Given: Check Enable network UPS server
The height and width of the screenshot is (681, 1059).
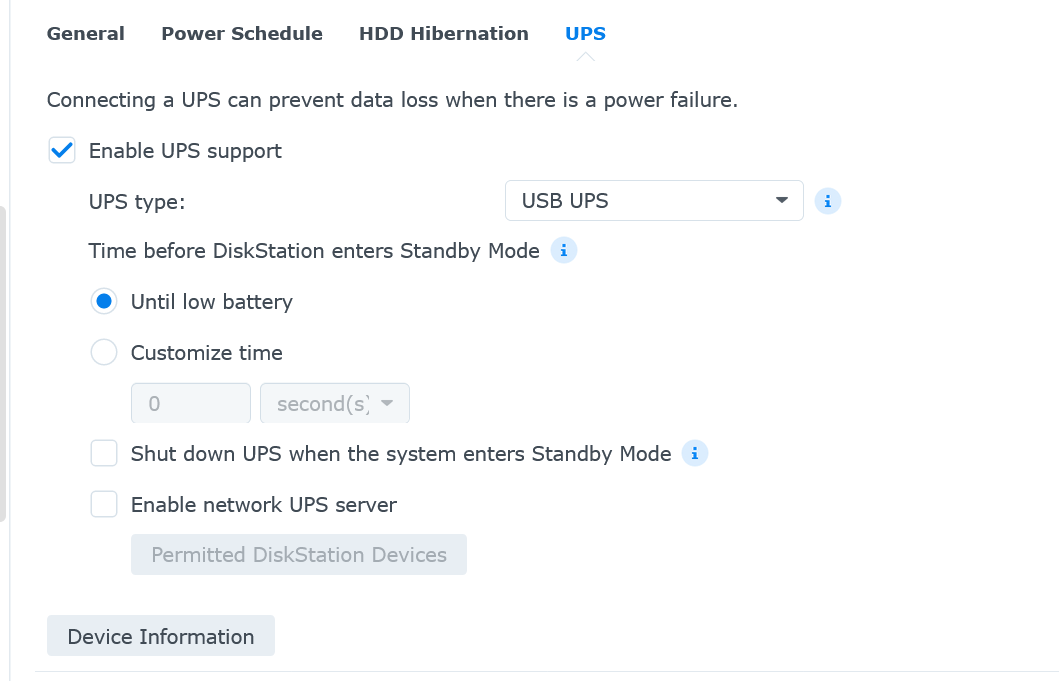Looking at the screenshot, I should pos(104,505).
